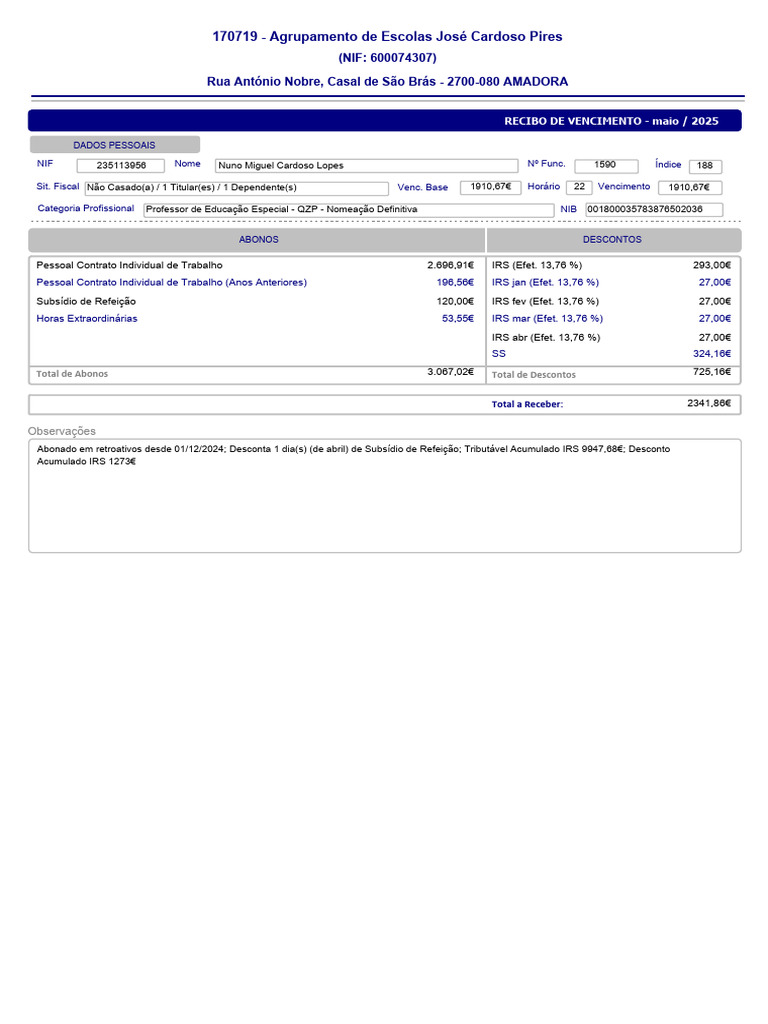Click the Vencimento field 1910,67€
This screenshot has width=768, height=1024.
coord(690,187)
